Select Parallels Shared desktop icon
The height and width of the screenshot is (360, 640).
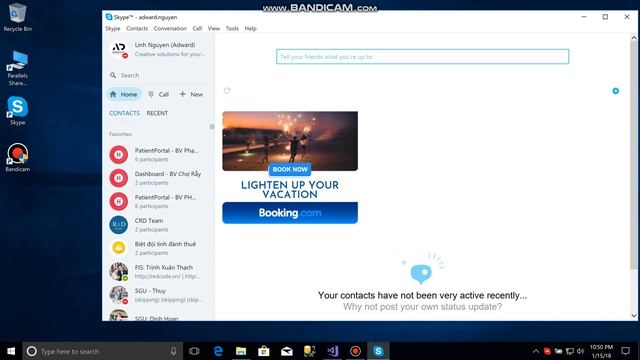(17, 68)
